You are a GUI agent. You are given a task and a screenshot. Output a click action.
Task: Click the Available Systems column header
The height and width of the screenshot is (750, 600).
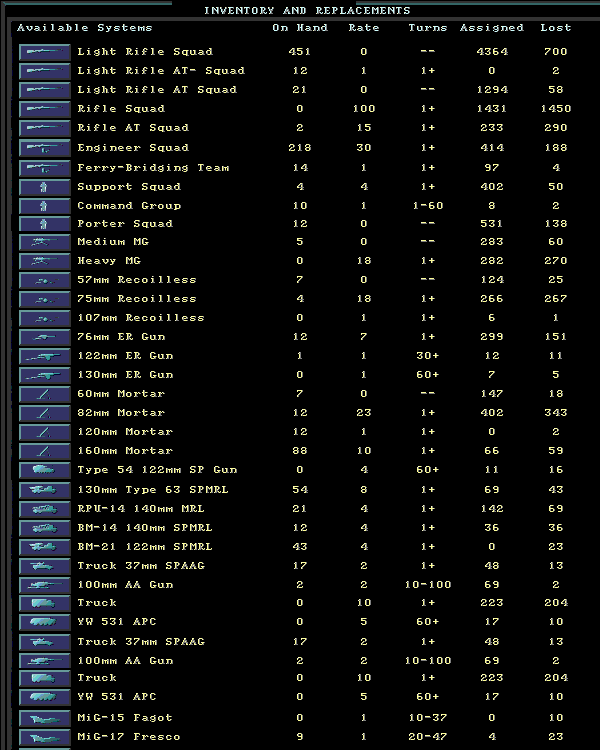pos(85,28)
